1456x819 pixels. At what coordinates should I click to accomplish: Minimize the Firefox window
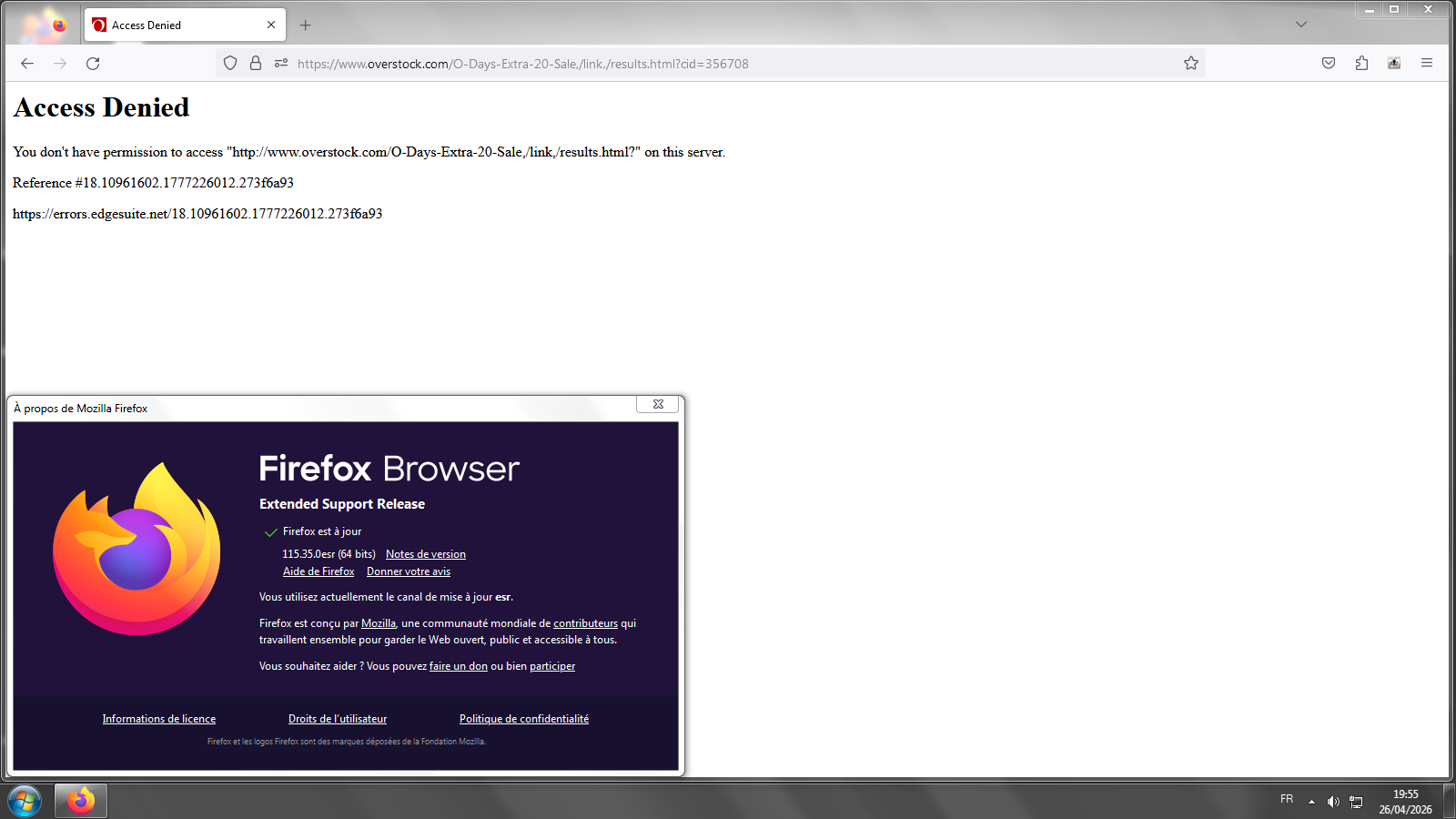pos(1369,9)
